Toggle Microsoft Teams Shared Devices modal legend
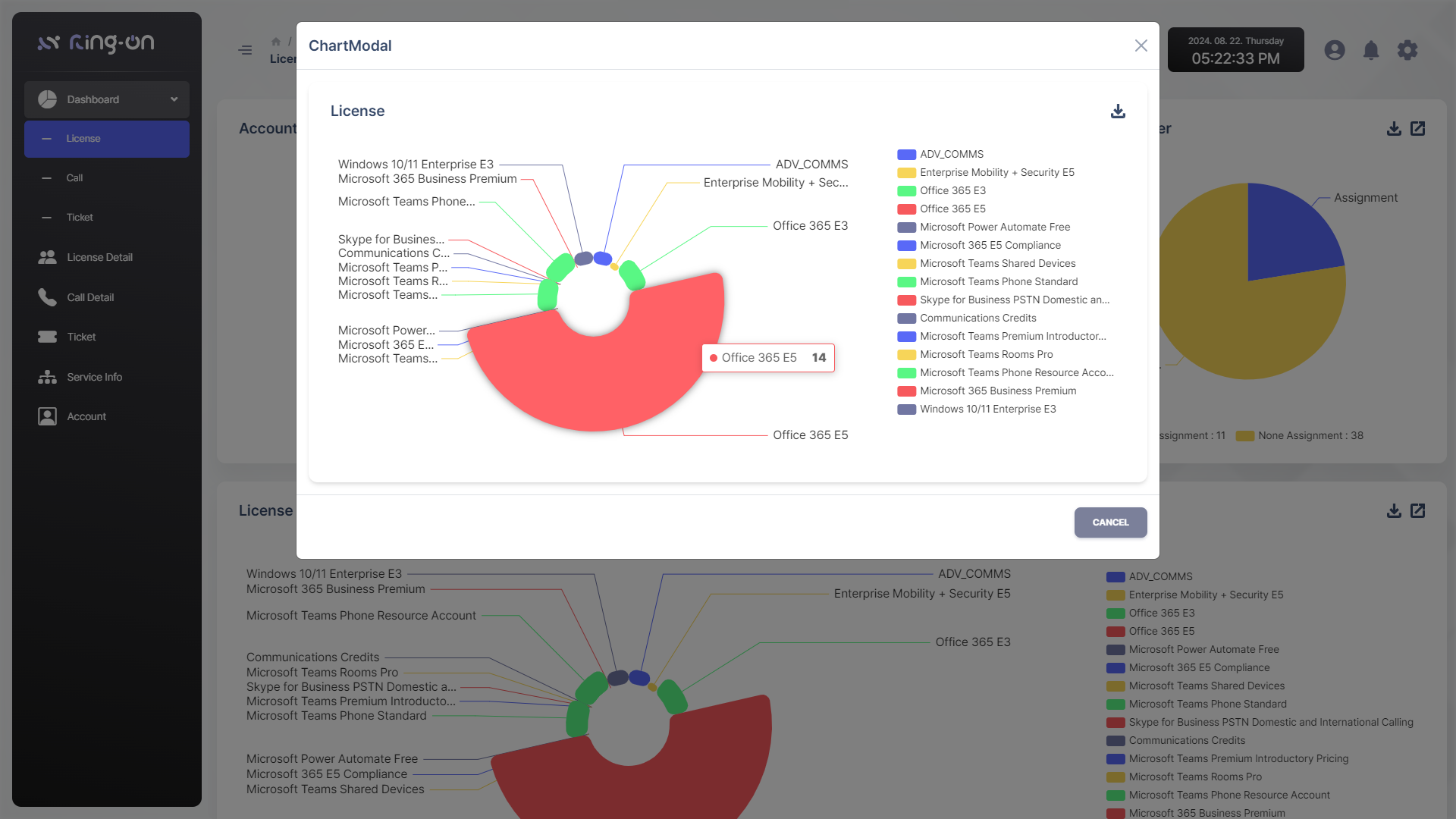Viewport: 1456px width, 819px height. [987, 264]
